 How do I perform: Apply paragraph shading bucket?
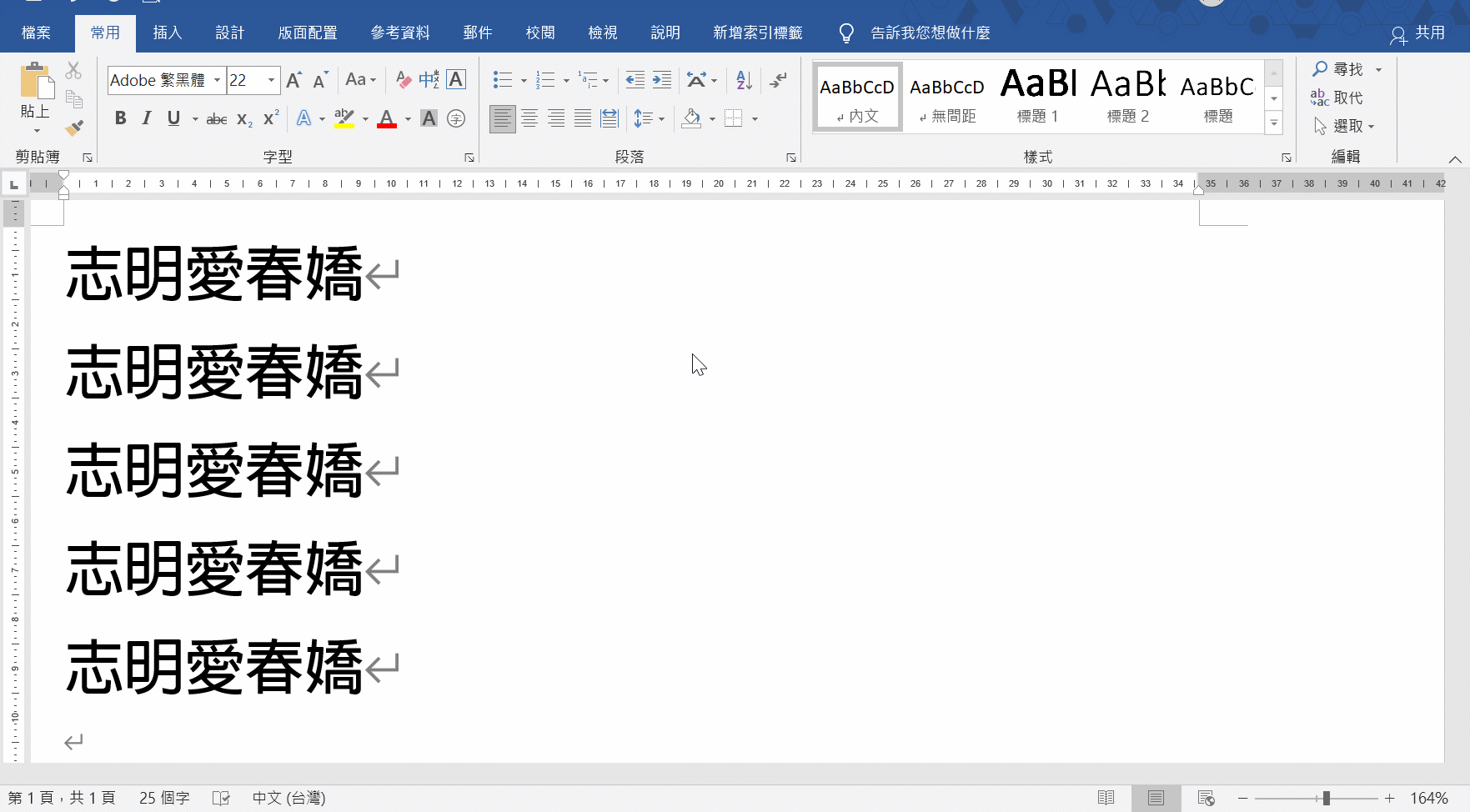[x=691, y=118]
